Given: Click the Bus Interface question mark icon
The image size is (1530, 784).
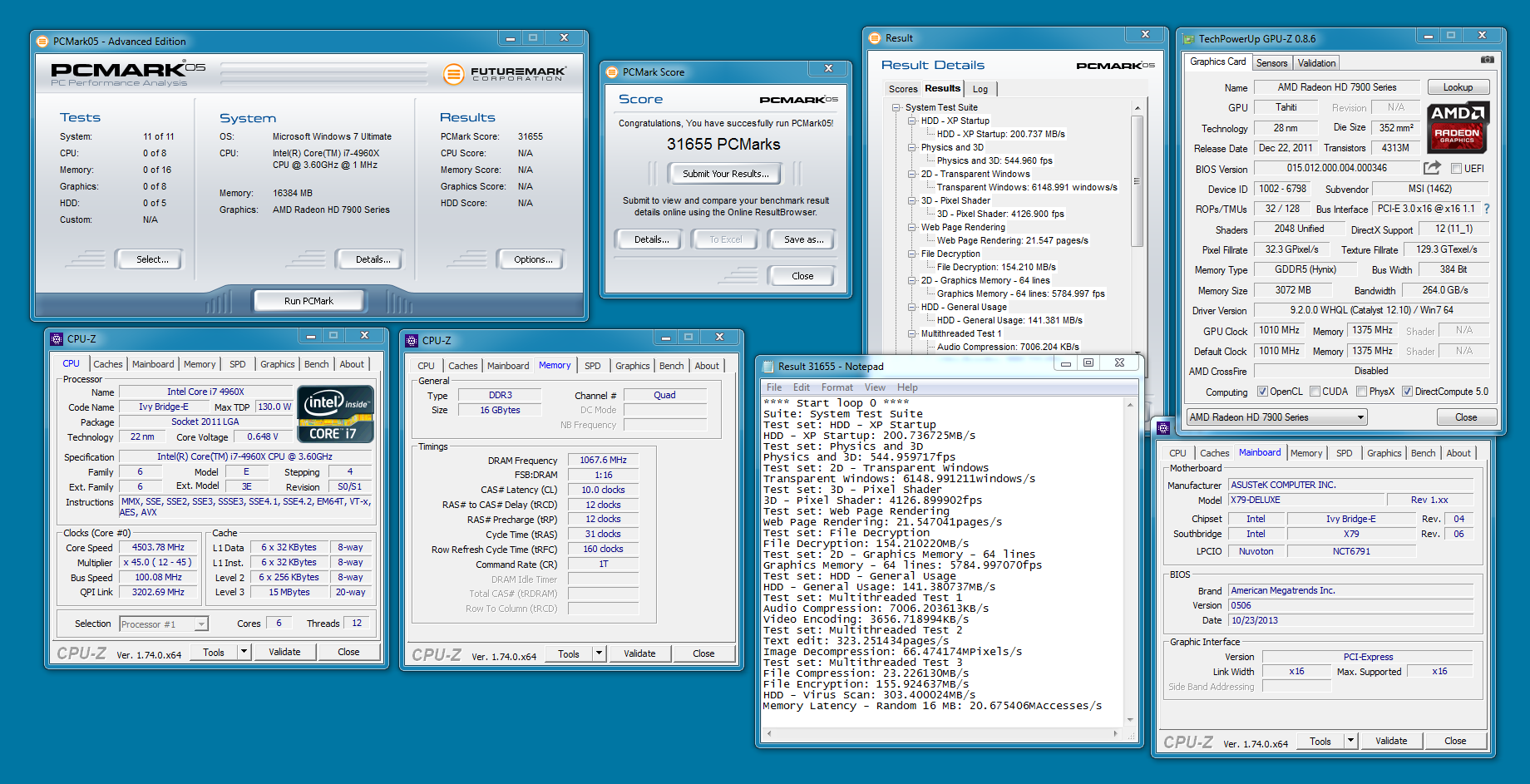Looking at the screenshot, I should 1487,209.
